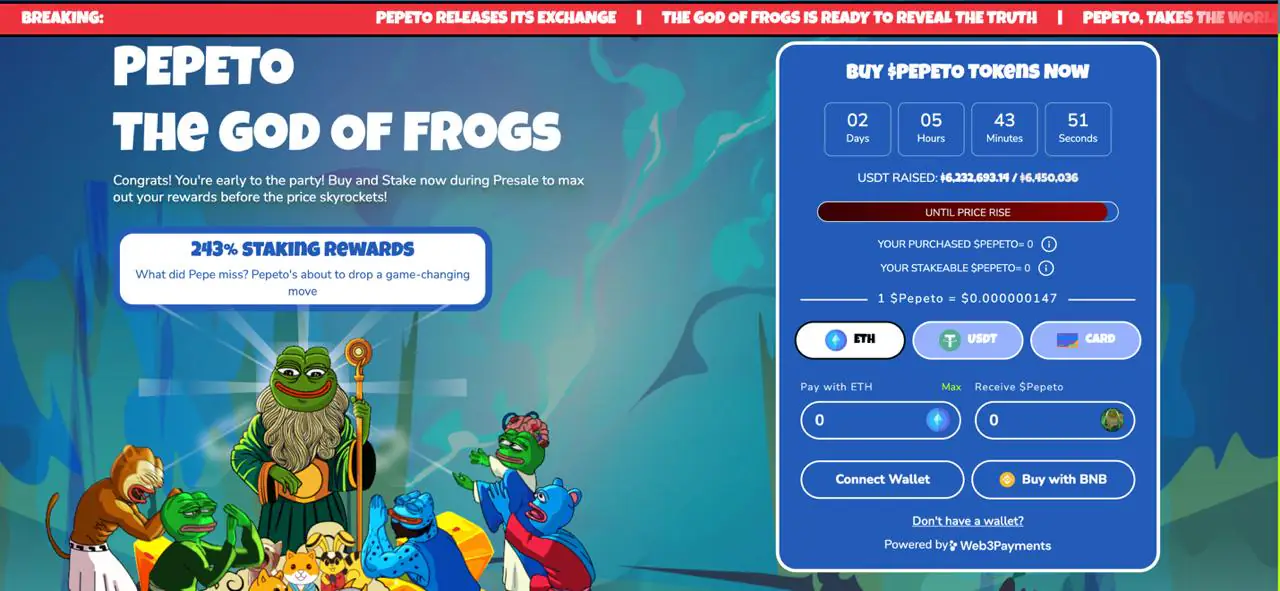Click the Ethereum icon in Pay field
1280x591 pixels.
point(938,420)
